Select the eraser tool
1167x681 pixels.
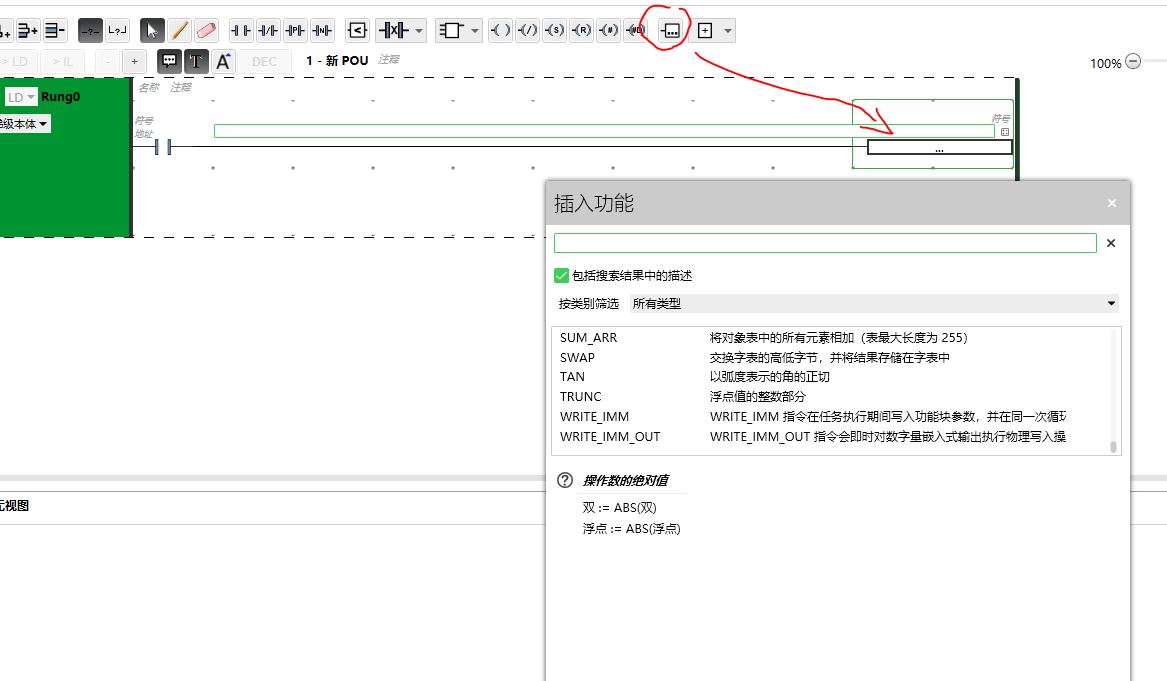(206, 31)
